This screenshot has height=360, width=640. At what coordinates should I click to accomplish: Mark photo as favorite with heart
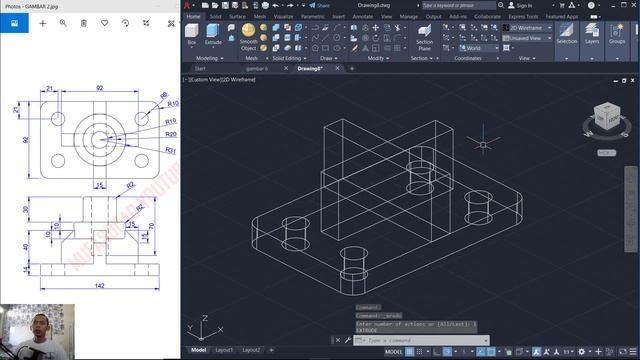point(104,23)
